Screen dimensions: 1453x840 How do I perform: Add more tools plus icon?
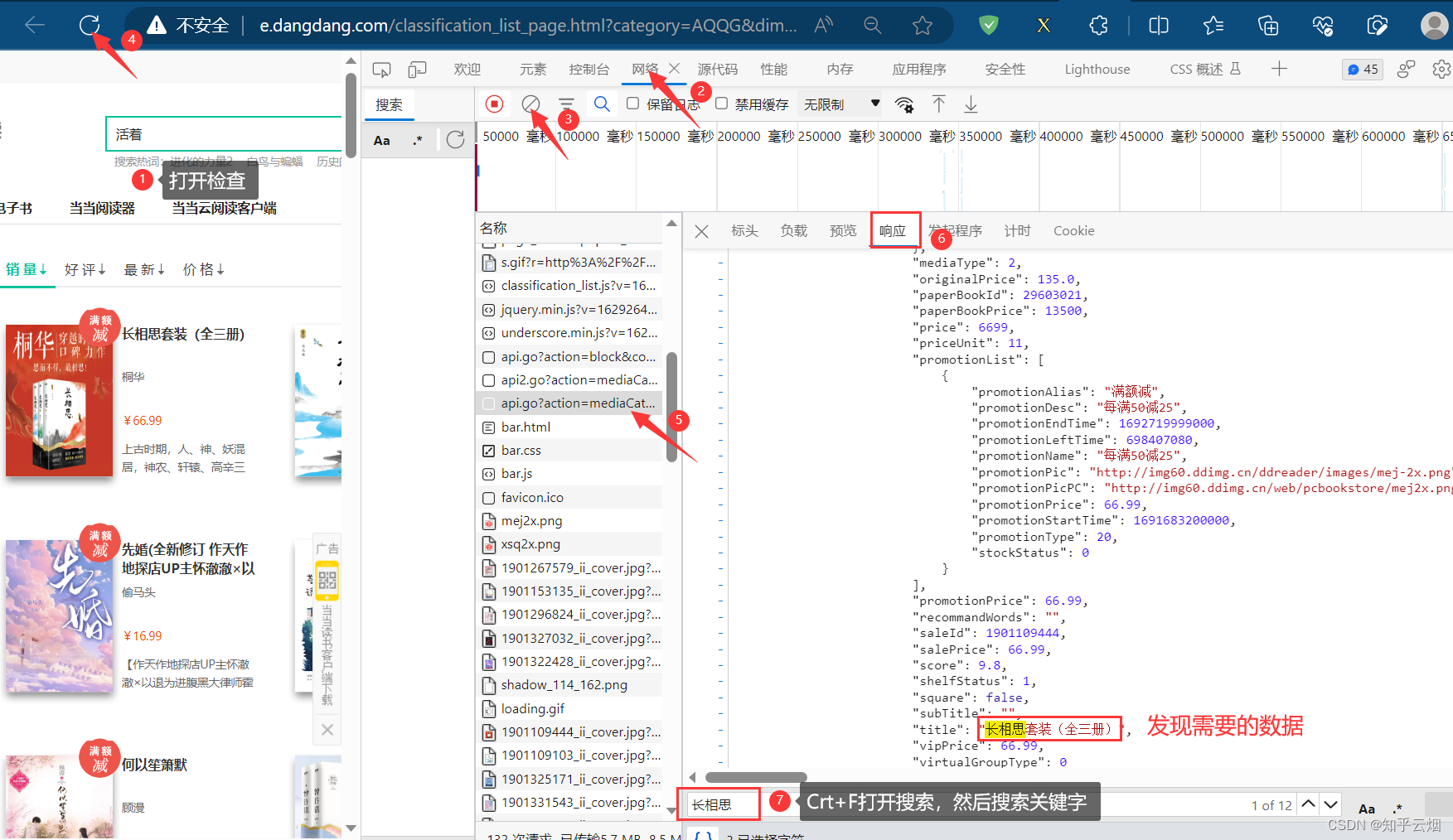[x=1279, y=69]
